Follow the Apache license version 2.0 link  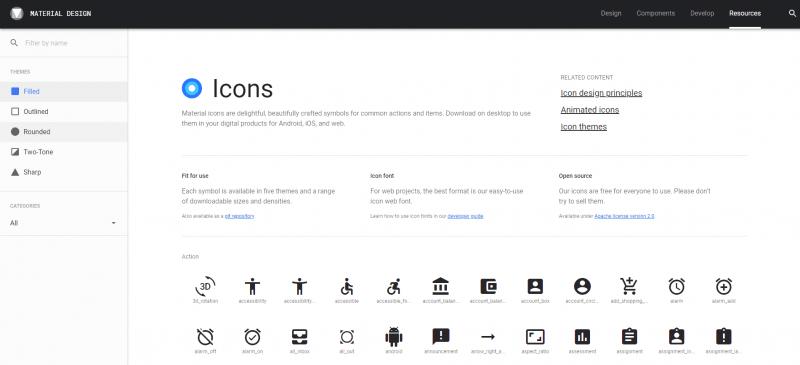pyautogui.click(x=624, y=216)
